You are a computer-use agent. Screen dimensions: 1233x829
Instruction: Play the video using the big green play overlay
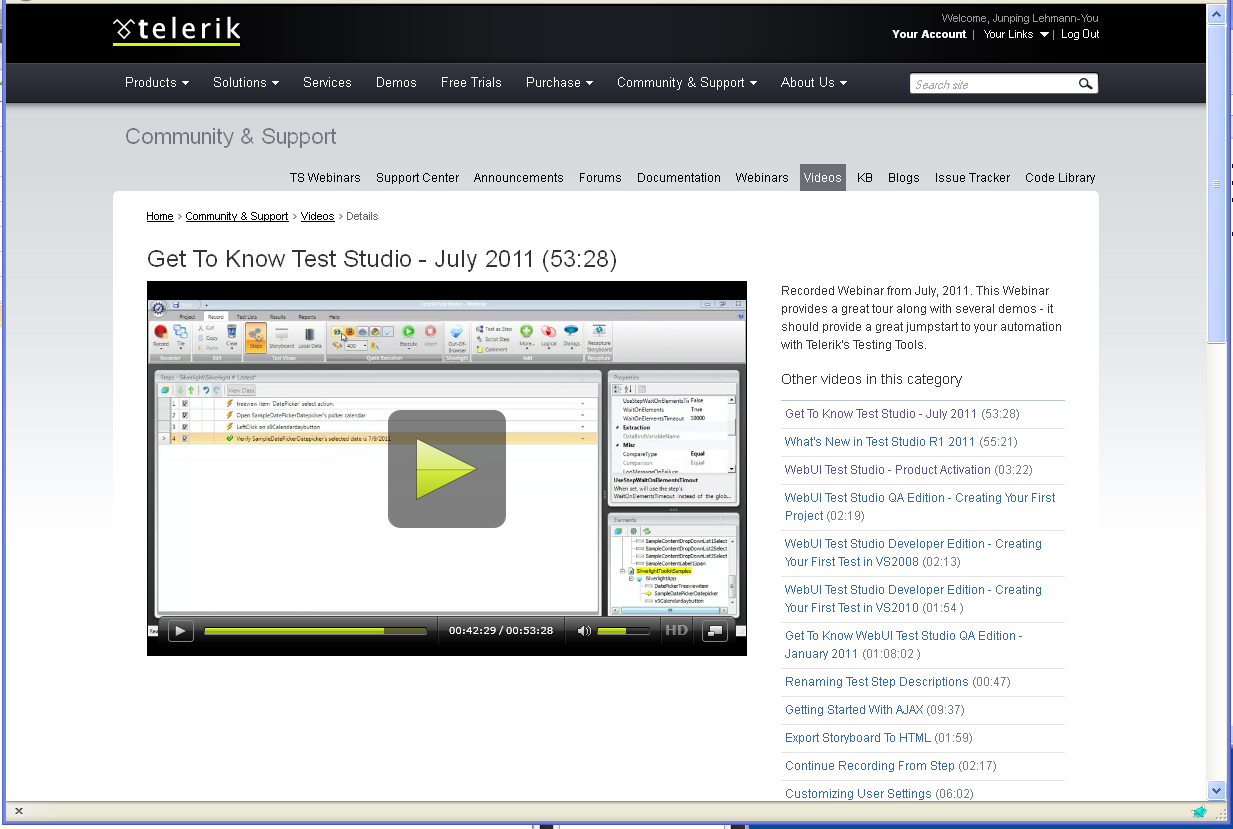(x=447, y=468)
